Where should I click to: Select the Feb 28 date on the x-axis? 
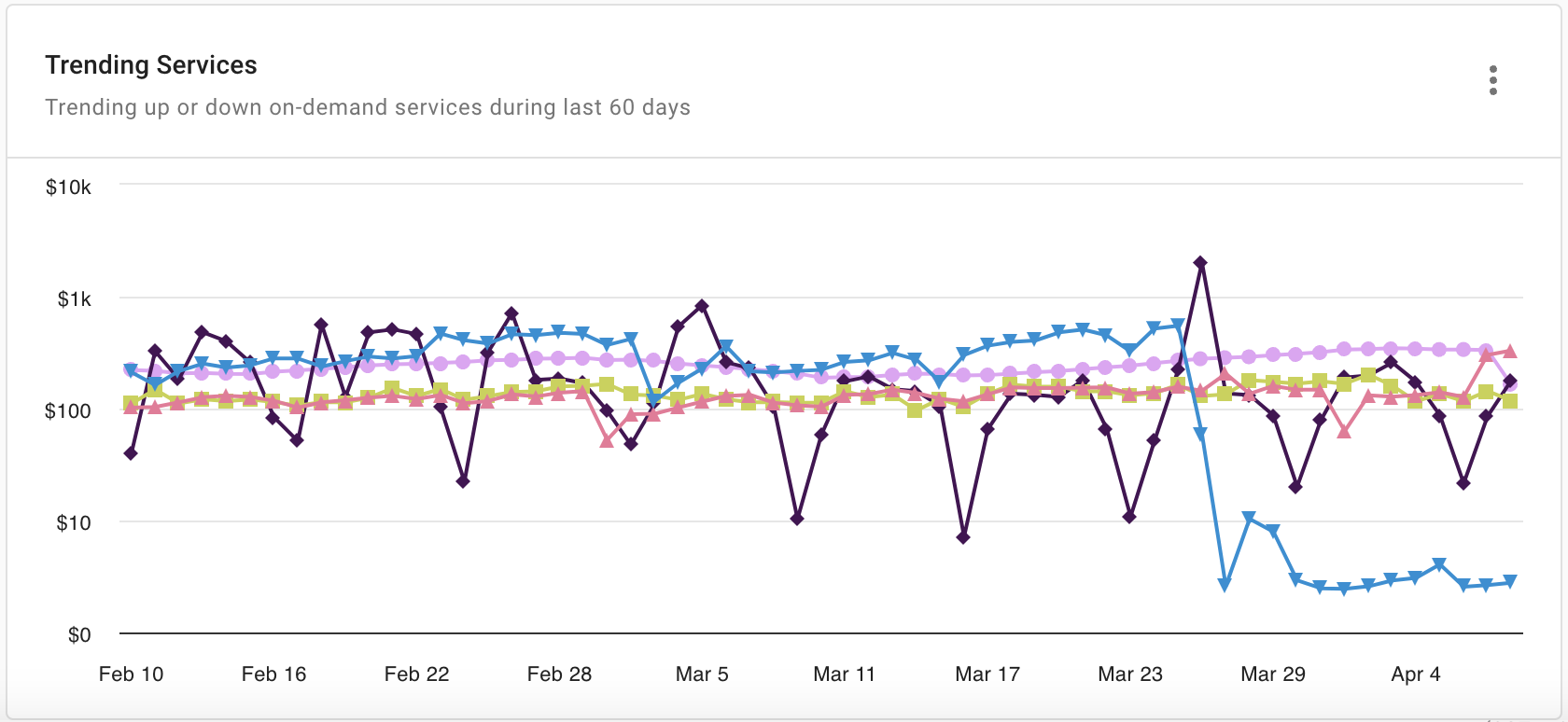coord(559,674)
